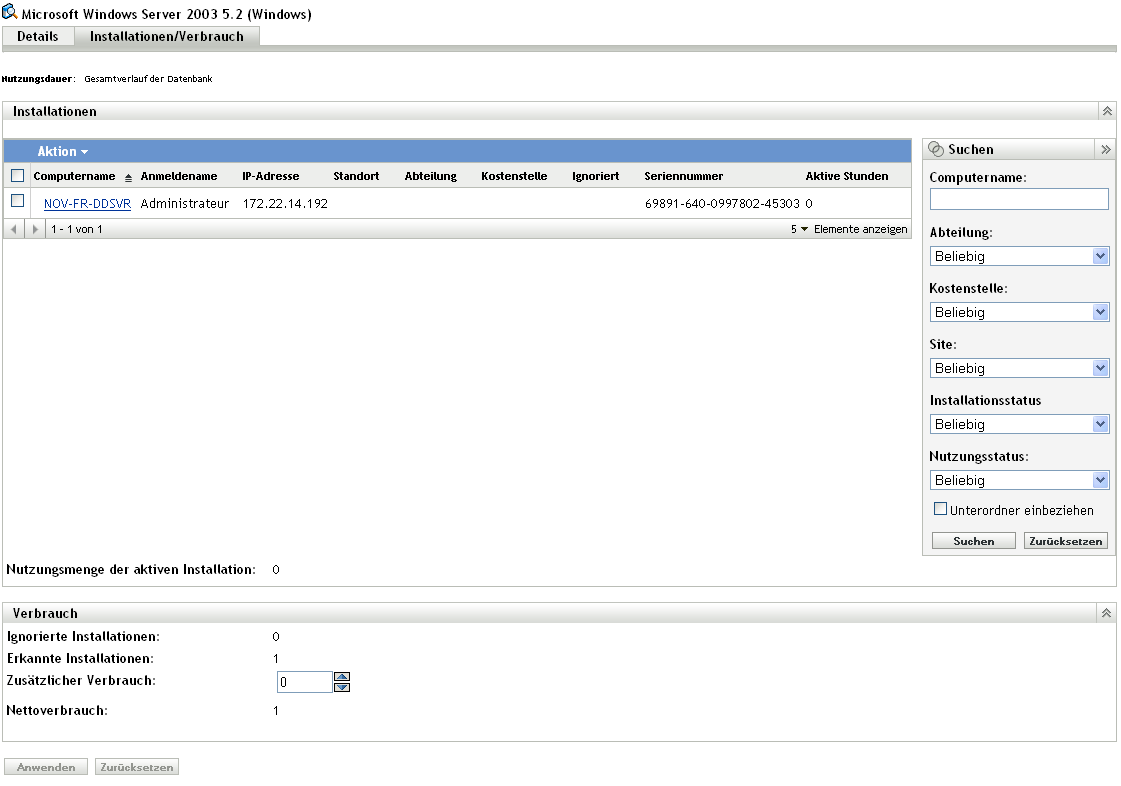The width and height of the screenshot is (1121, 786).
Task: Sort by Aktive Stunden column header
Action: point(847,176)
